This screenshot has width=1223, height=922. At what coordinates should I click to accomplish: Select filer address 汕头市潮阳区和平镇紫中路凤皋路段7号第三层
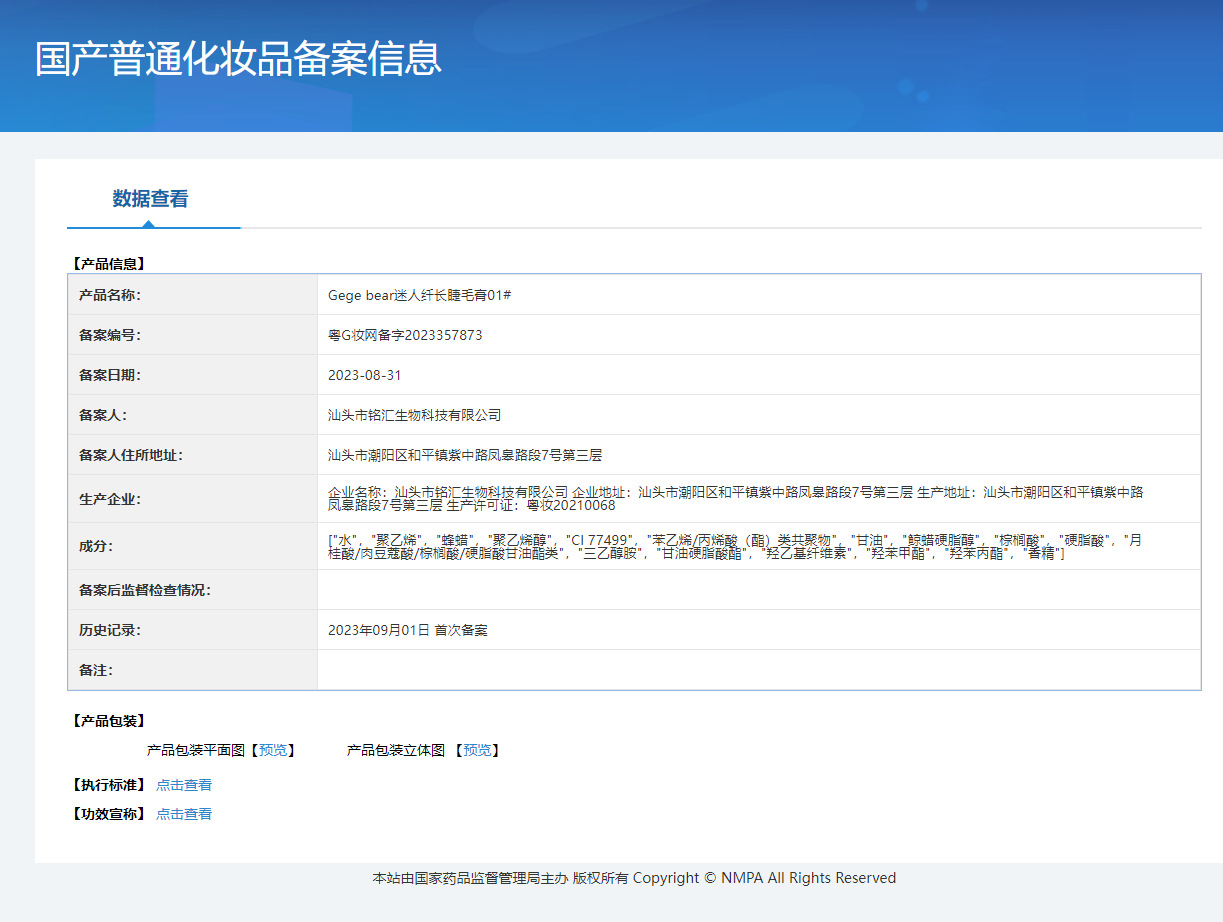coord(465,455)
